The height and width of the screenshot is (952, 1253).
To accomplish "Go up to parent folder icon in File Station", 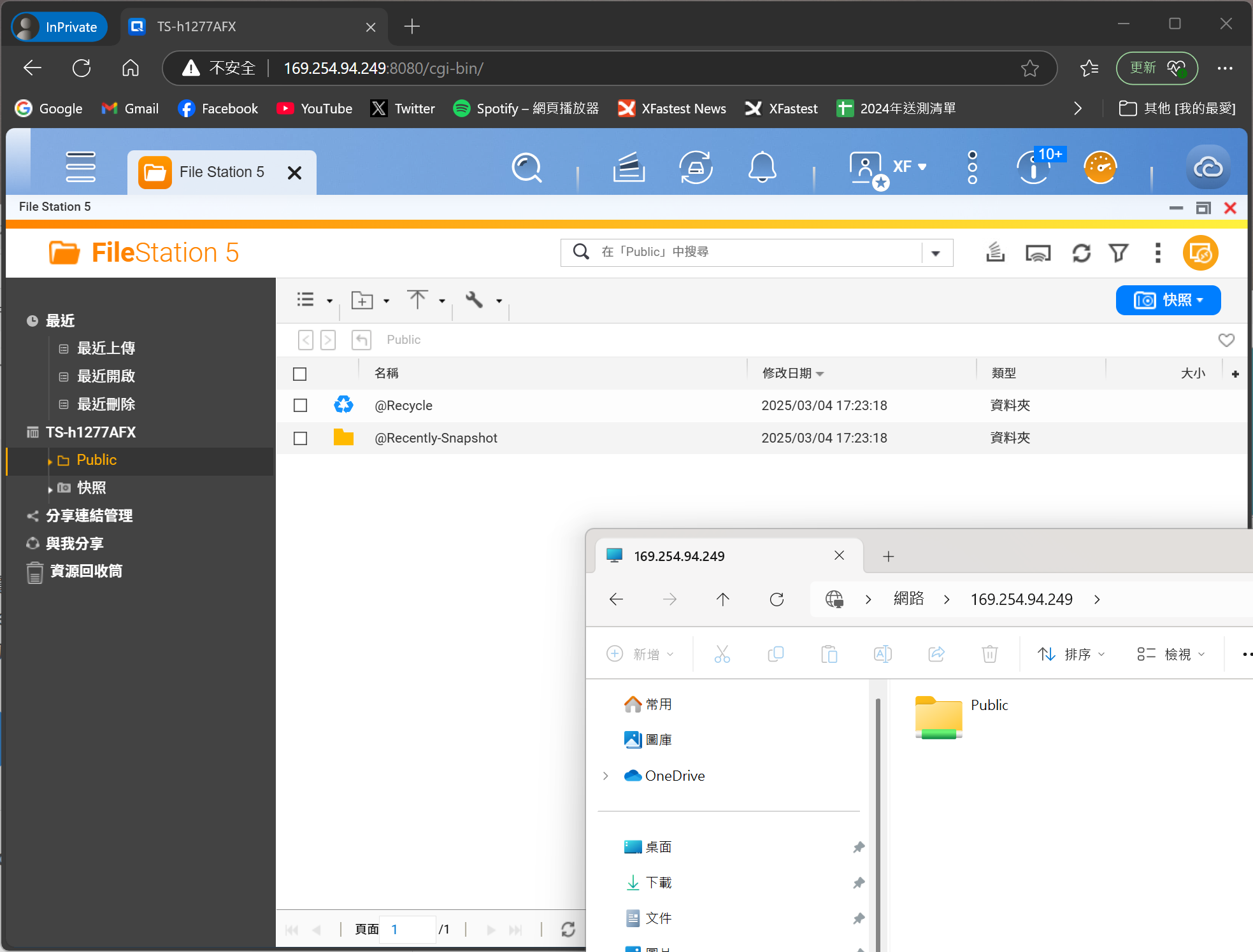I will [x=361, y=339].
